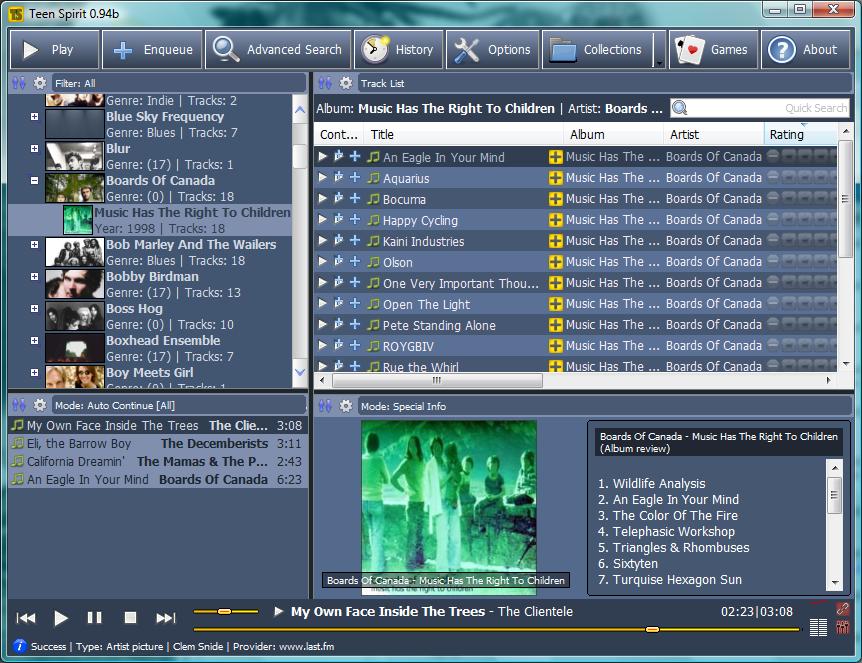Open the Collections toolbar button
This screenshot has width=862, height=663.
coord(598,50)
